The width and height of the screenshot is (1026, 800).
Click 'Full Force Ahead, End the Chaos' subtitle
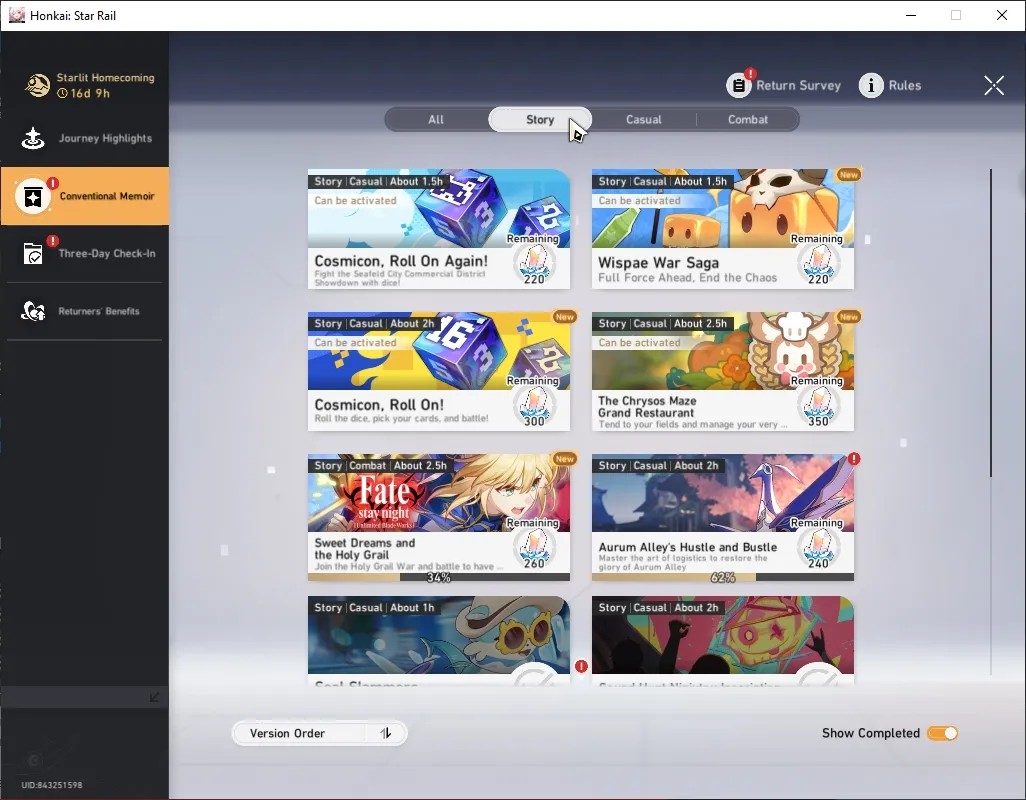tap(687, 278)
